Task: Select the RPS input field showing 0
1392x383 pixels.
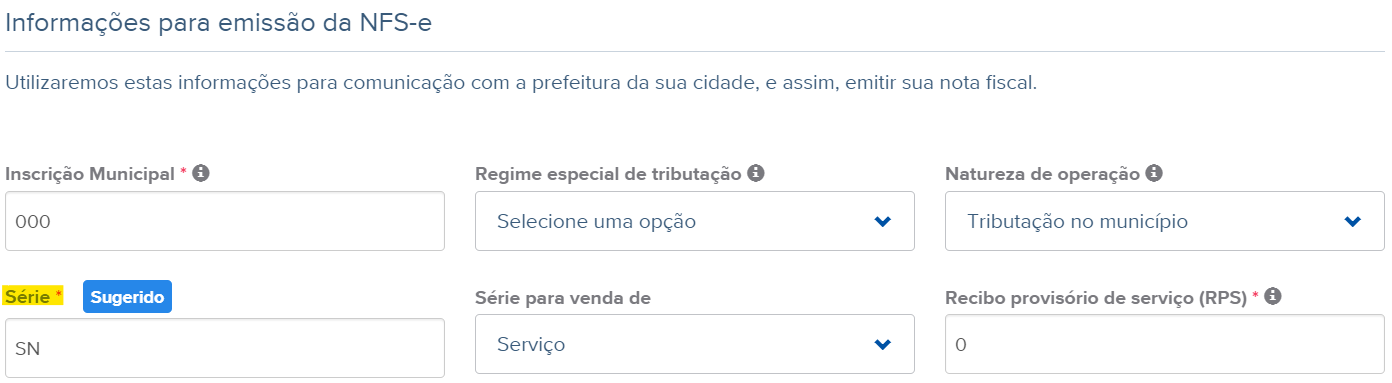Action: 1165,344
